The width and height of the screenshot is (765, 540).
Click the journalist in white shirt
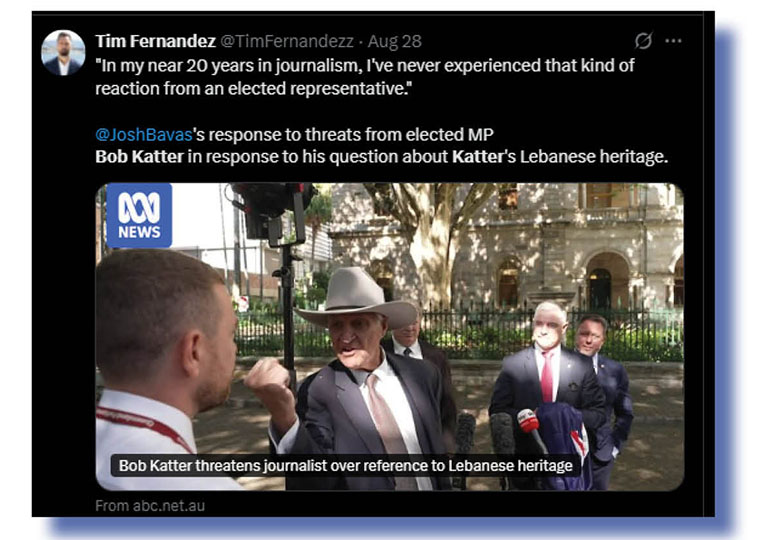click(161, 371)
